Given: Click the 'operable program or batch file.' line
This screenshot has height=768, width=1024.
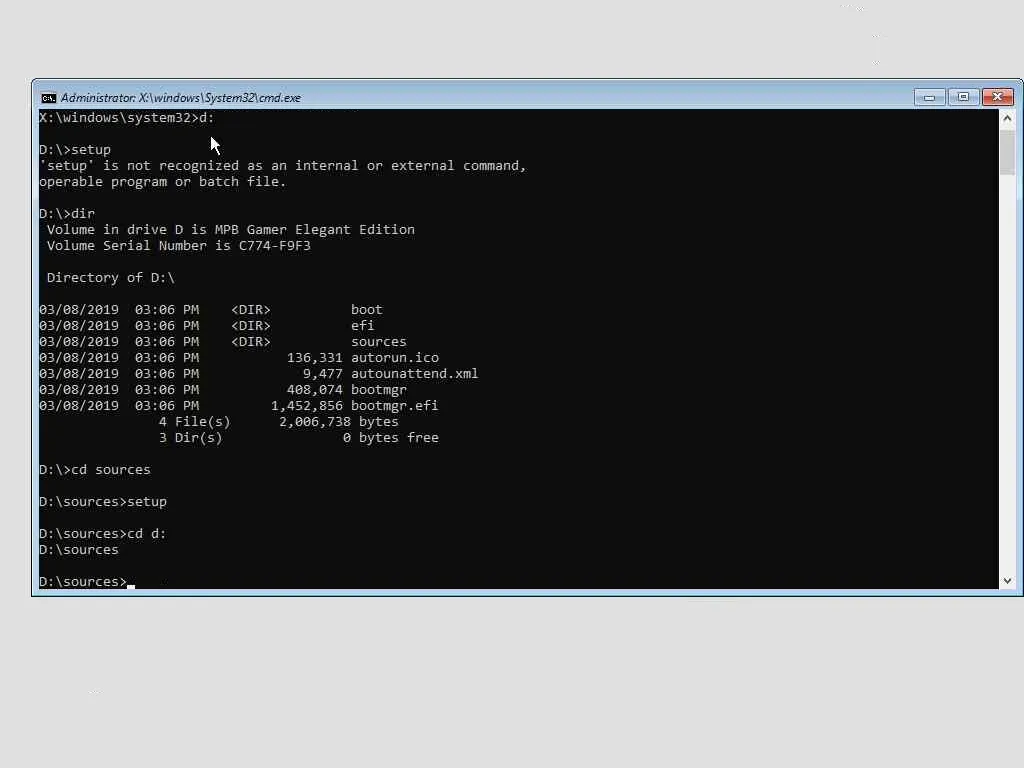Looking at the screenshot, I should pyautogui.click(x=163, y=182).
